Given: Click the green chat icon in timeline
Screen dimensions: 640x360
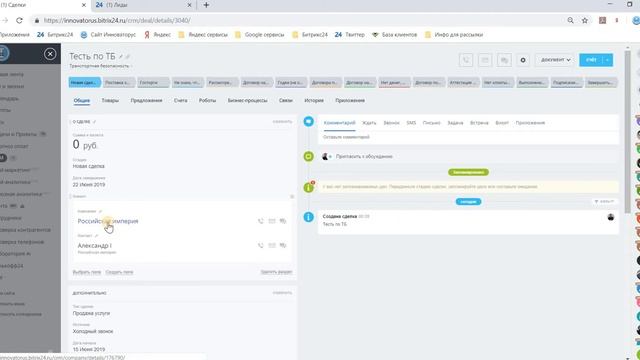Looking at the screenshot, I should pos(309,156).
